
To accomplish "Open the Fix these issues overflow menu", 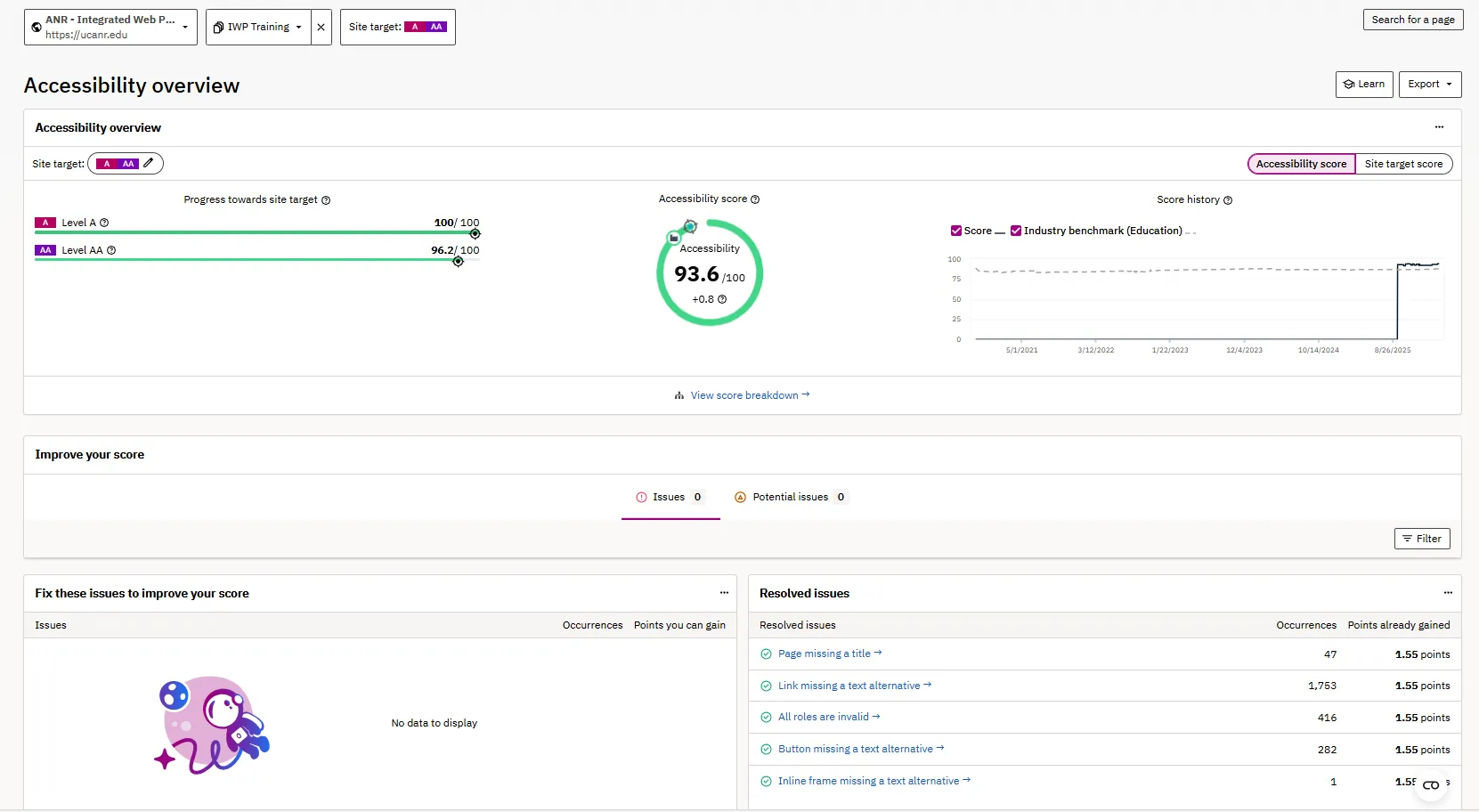I will pos(723,592).
